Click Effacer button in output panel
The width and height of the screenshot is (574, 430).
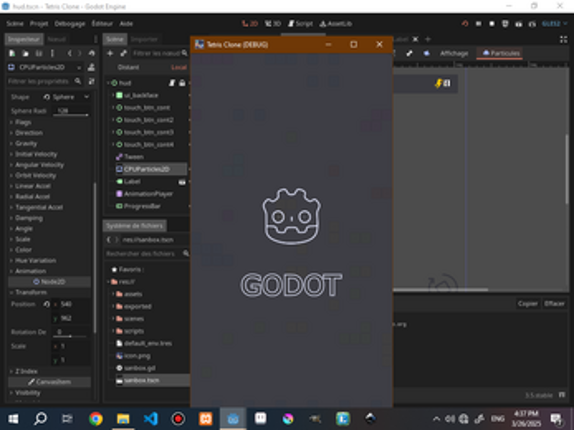[554, 304]
